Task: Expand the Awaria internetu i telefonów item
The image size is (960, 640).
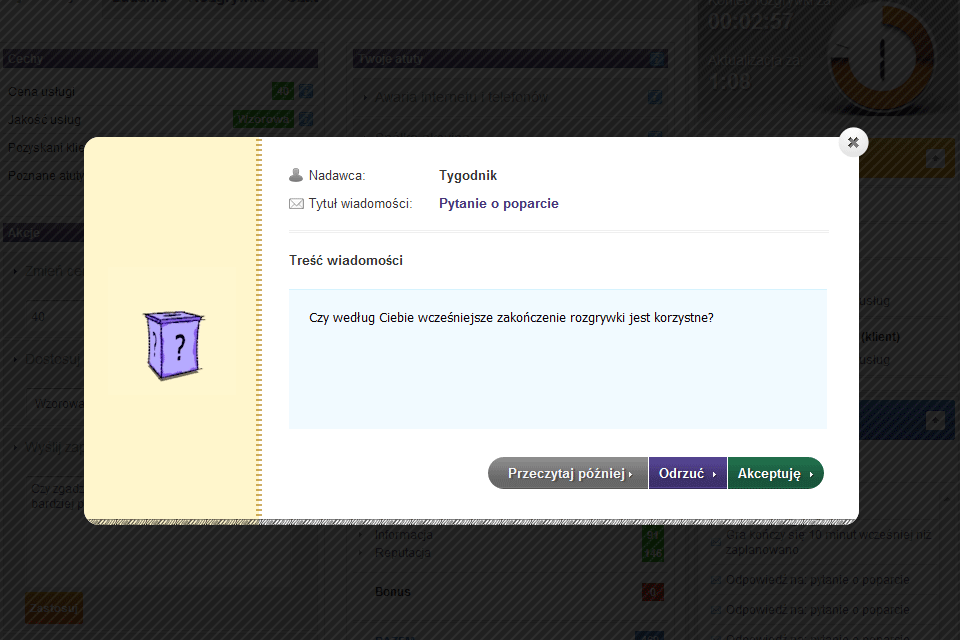Action: click(460, 97)
